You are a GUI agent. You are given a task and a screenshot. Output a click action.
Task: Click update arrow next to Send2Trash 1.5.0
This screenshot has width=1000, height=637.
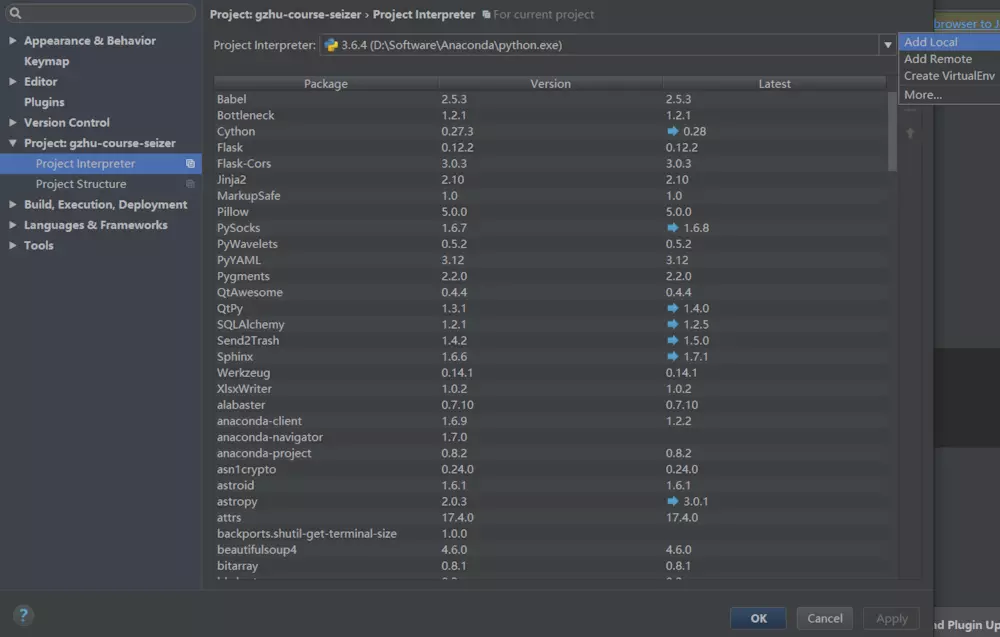(673, 340)
